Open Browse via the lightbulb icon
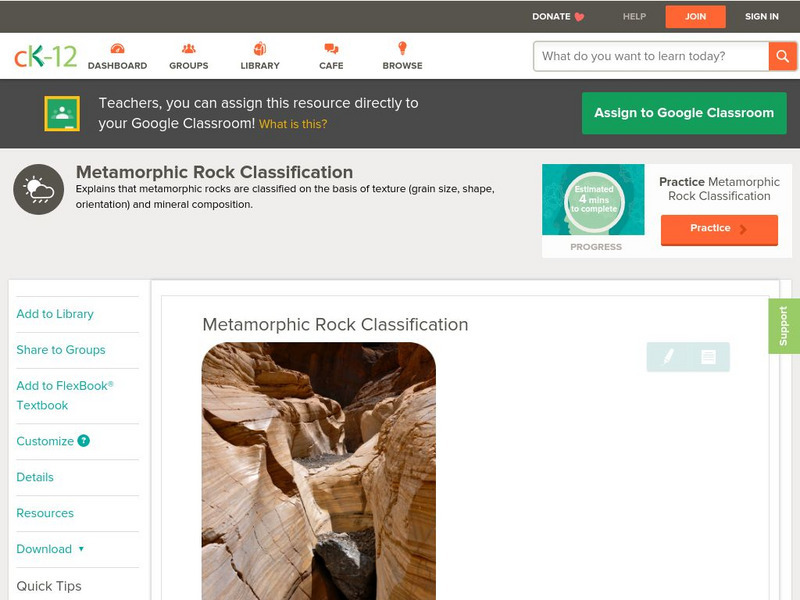 coord(402,48)
